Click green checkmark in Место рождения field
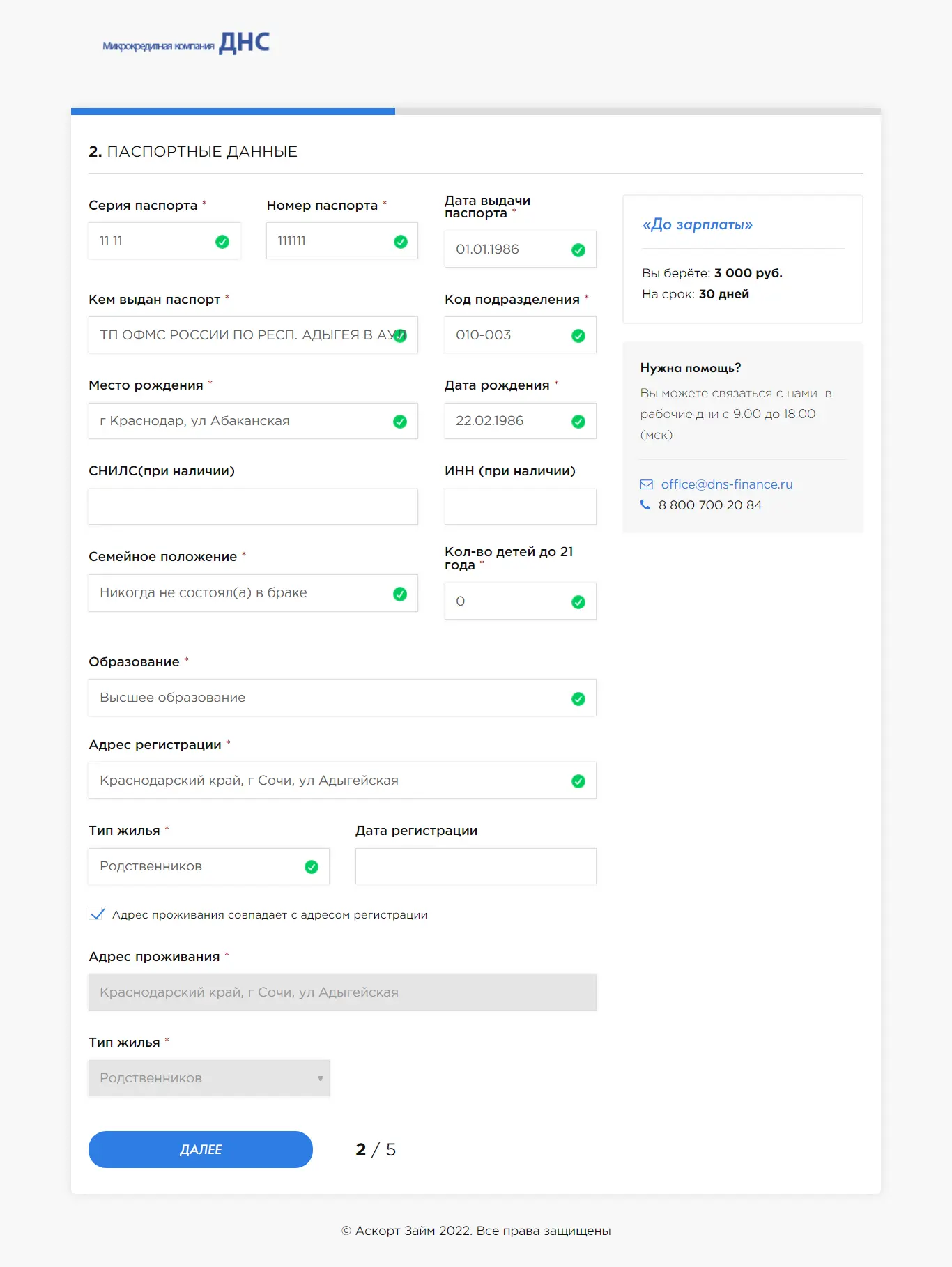The image size is (952, 1267). tap(400, 422)
